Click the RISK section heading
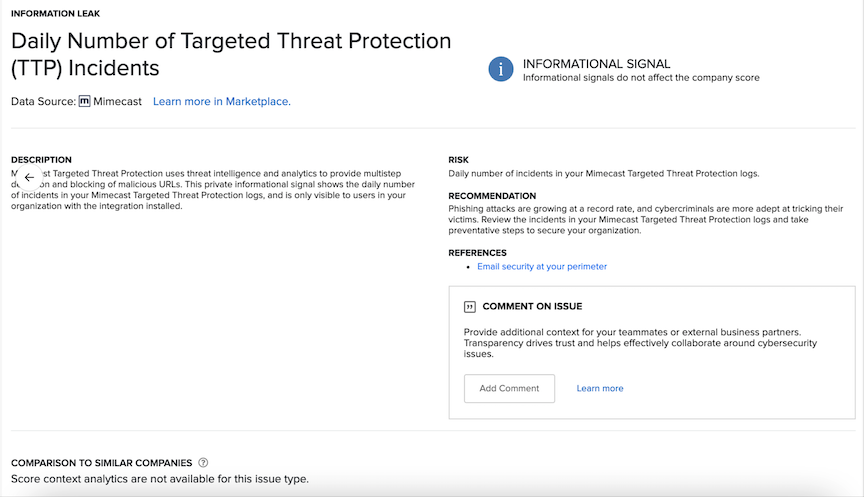This screenshot has height=497, width=864. (458, 160)
